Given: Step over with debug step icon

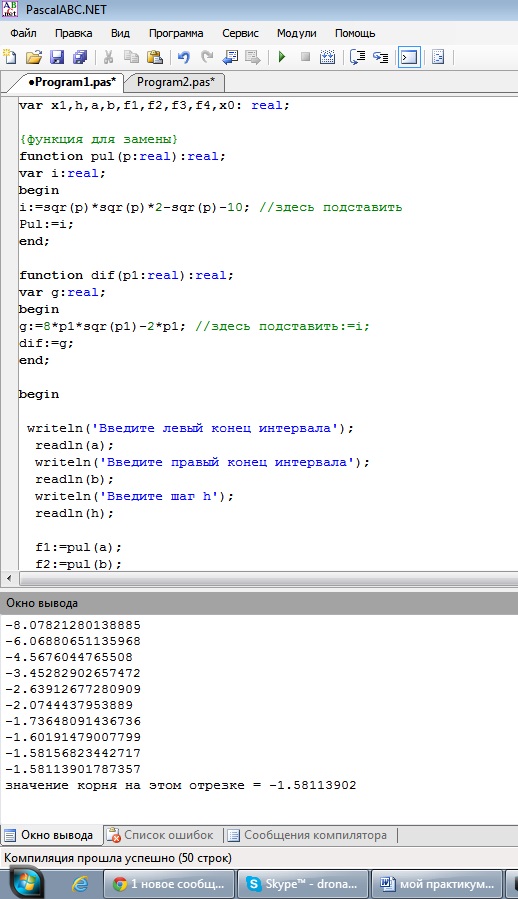Looking at the screenshot, I should coord(357,57).
